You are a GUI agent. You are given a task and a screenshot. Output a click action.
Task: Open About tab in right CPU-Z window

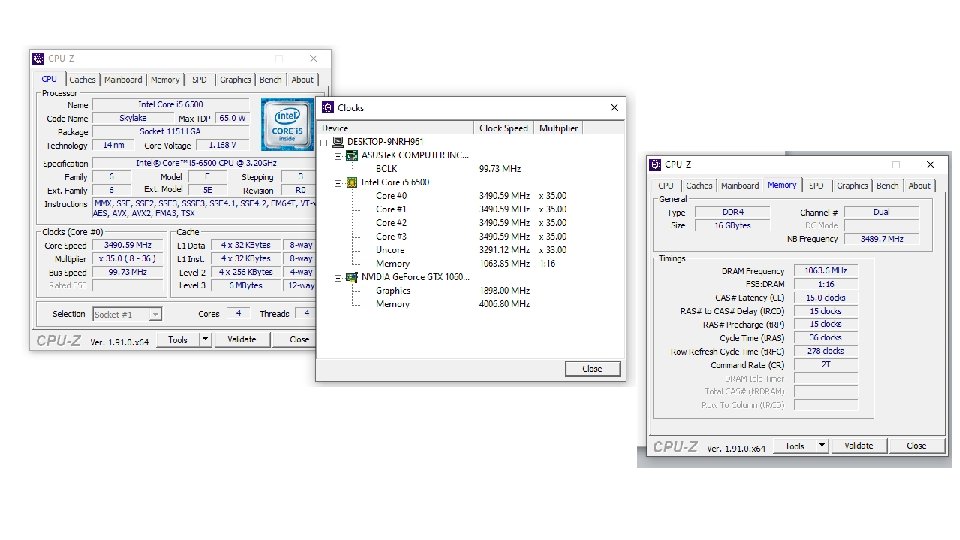[x=919, y=186]
